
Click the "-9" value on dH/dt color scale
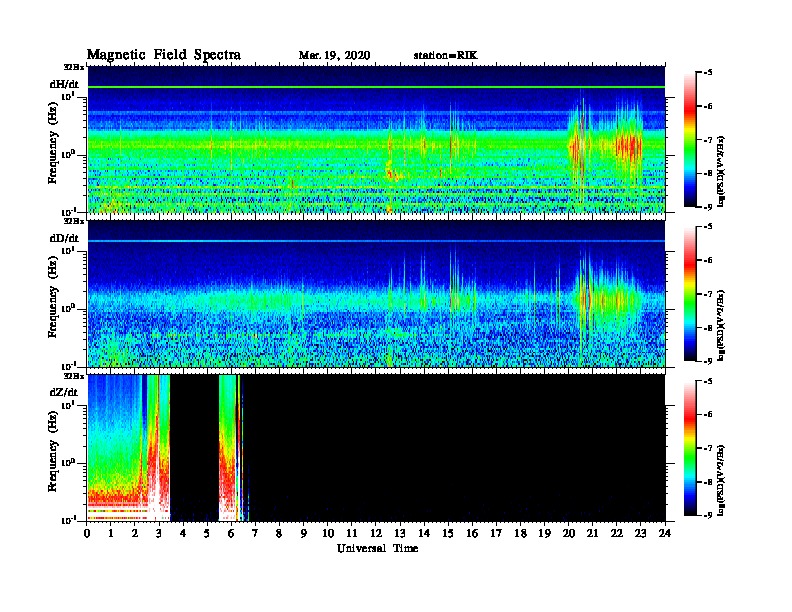click(x=707, y=207)
